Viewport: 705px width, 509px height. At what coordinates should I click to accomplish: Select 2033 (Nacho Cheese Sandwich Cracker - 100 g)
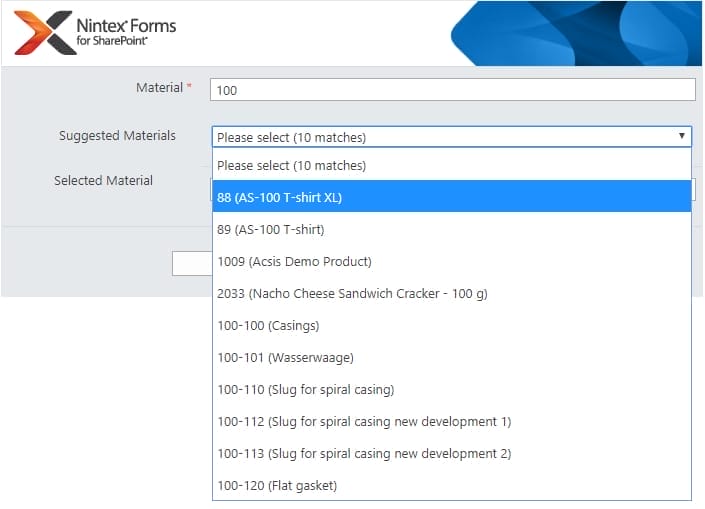[x=452, y=294]
